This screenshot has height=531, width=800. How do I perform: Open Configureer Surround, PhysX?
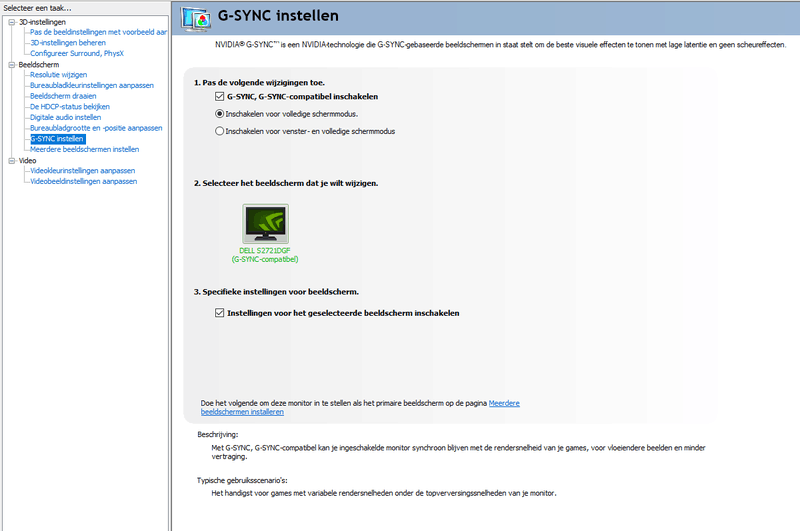[77, 54]
